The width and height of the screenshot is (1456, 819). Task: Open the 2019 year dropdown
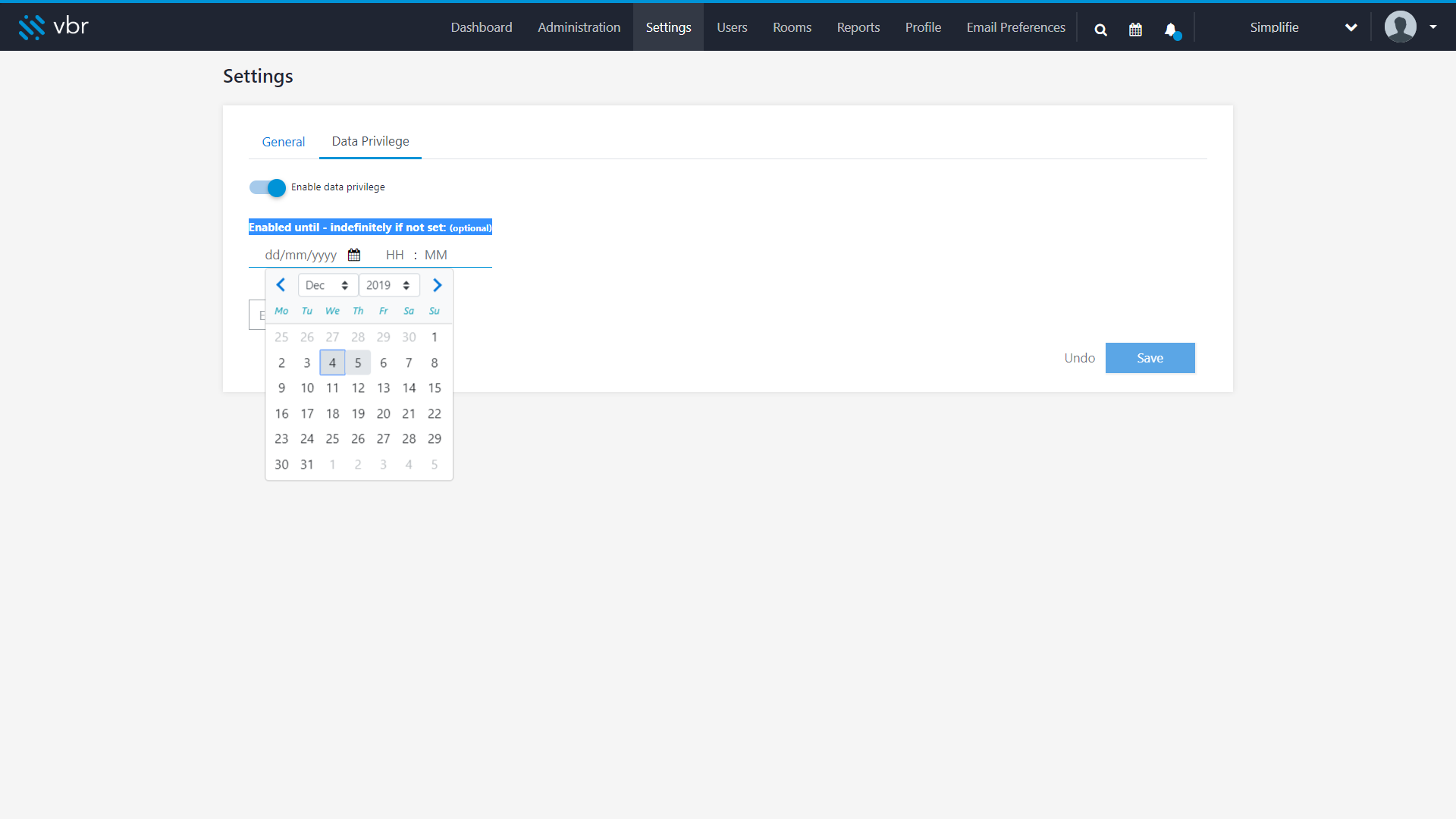pyautogui.click(x=389, y=285)
